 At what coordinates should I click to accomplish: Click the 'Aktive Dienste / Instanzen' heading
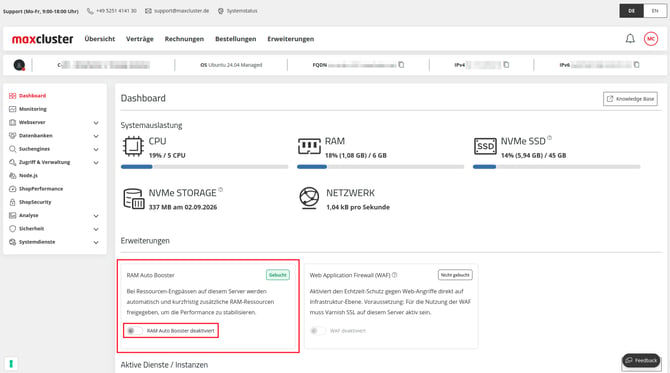tap(164, 365)
